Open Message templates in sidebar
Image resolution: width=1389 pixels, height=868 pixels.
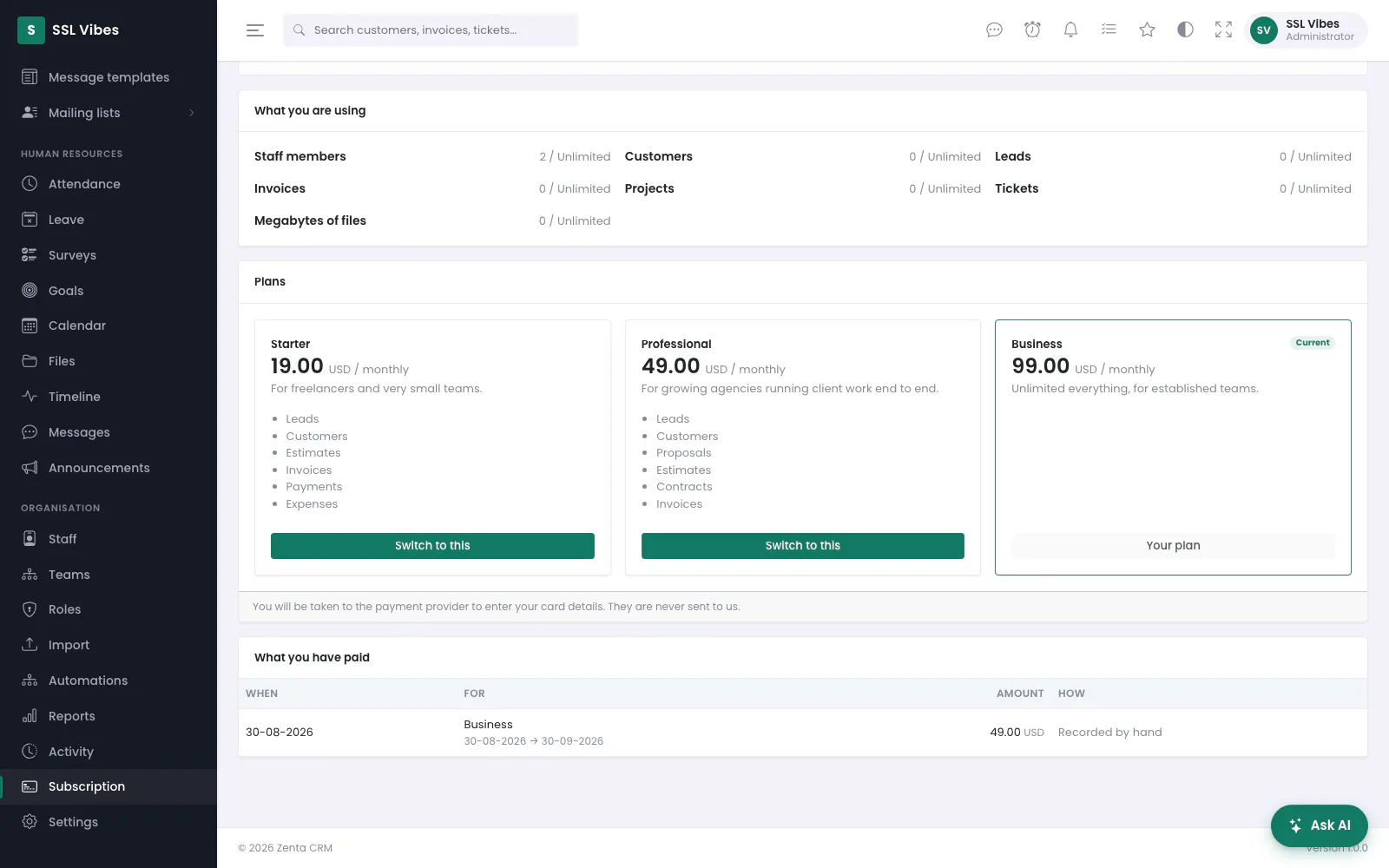109,77
